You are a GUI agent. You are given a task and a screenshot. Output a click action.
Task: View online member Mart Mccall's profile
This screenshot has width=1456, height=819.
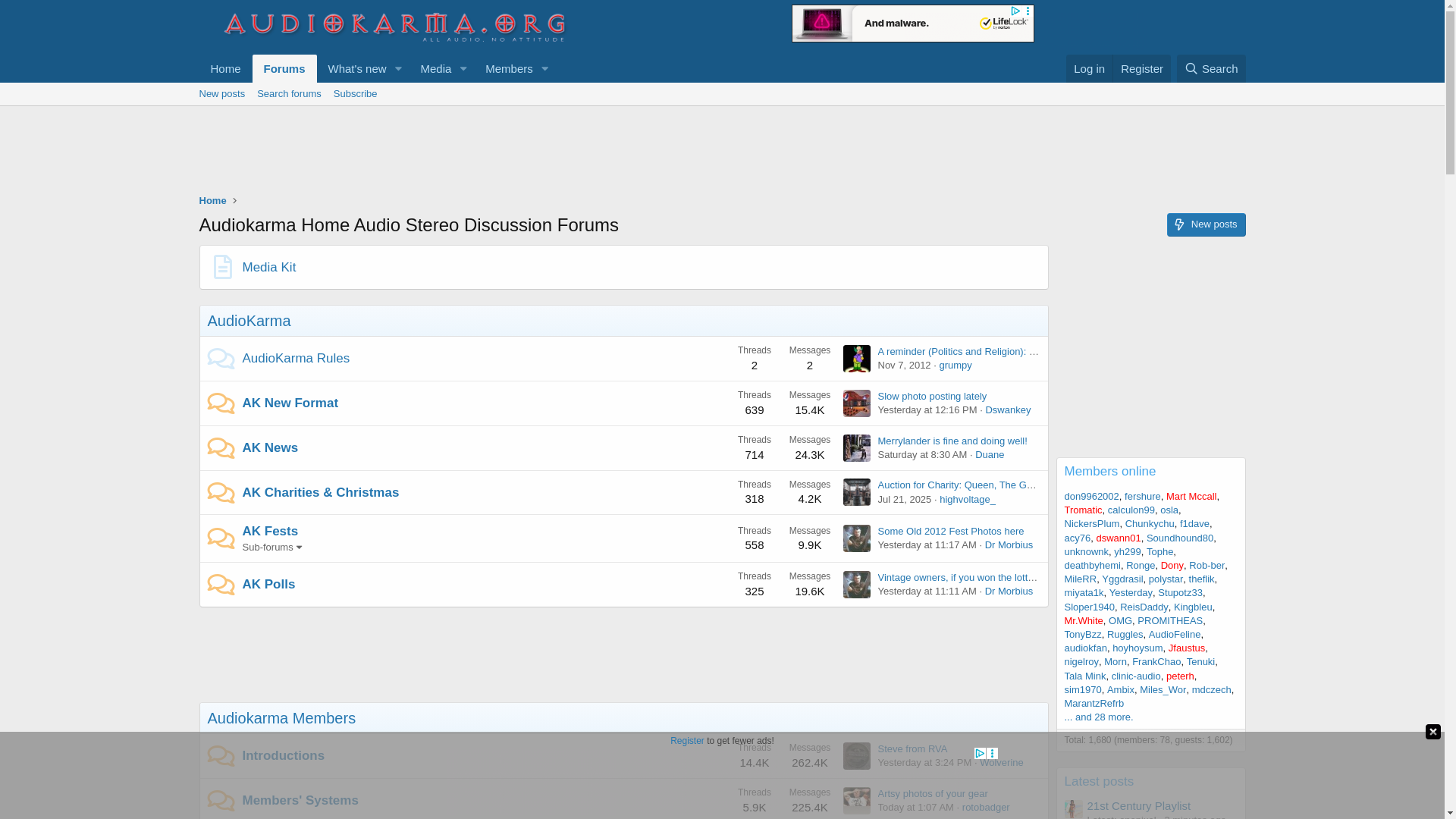[x=1191, y=497]
